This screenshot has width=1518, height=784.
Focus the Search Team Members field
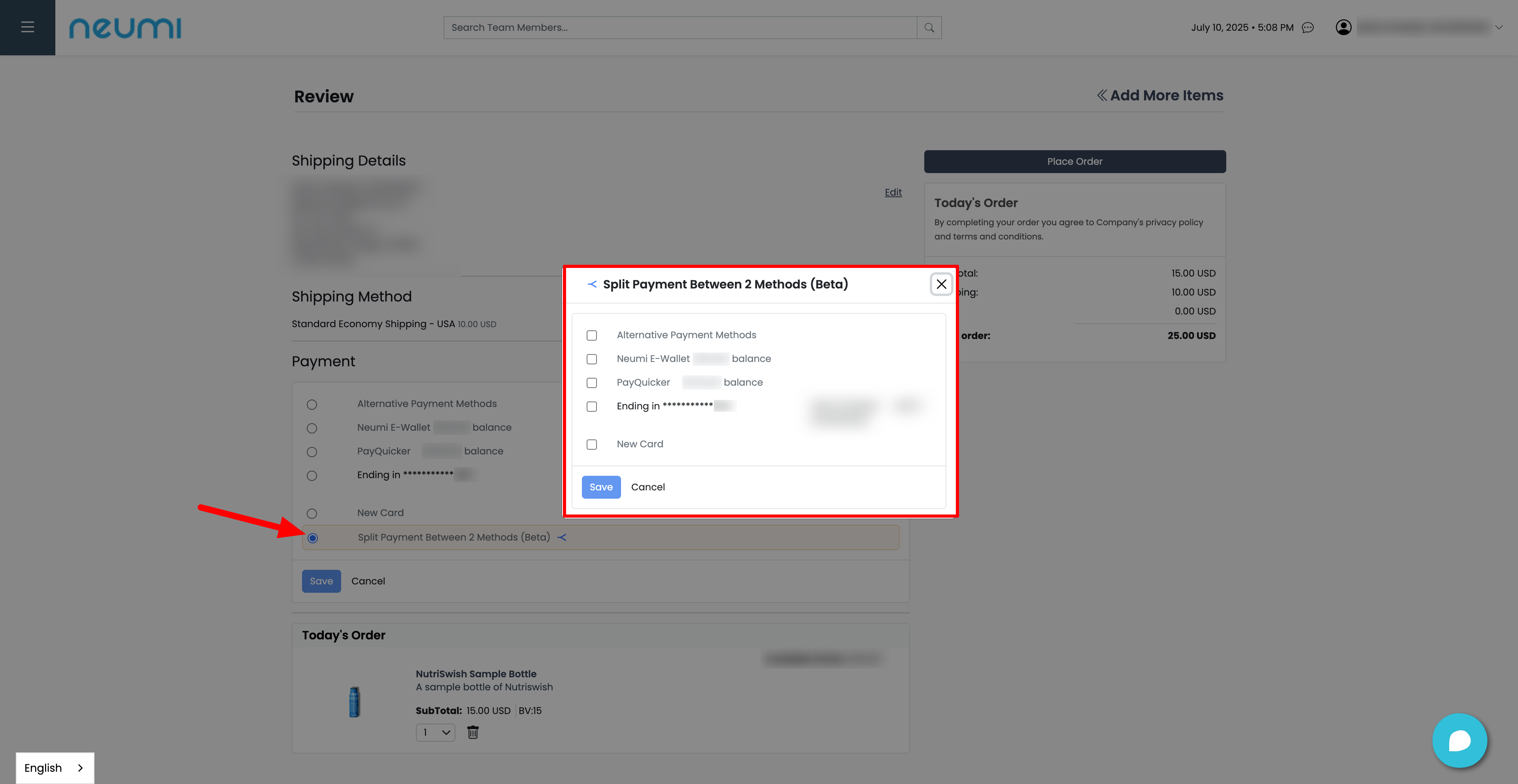(x=680, y=28)
